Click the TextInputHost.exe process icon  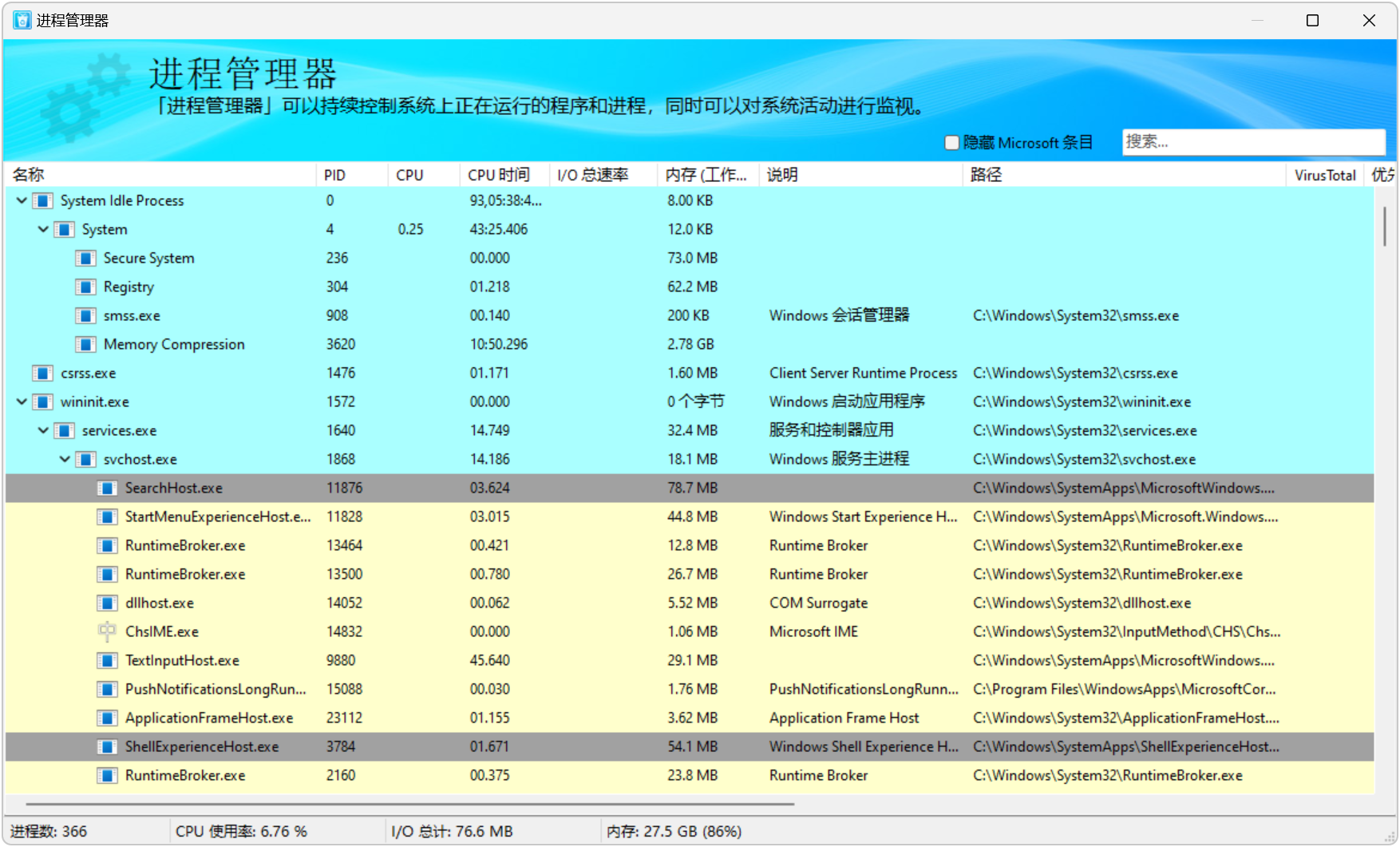pyautogui.click(x=108, y=660)
